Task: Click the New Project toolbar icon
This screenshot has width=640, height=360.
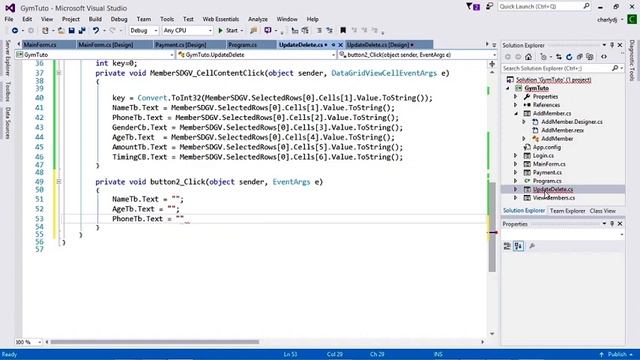Action: (45, 31)
